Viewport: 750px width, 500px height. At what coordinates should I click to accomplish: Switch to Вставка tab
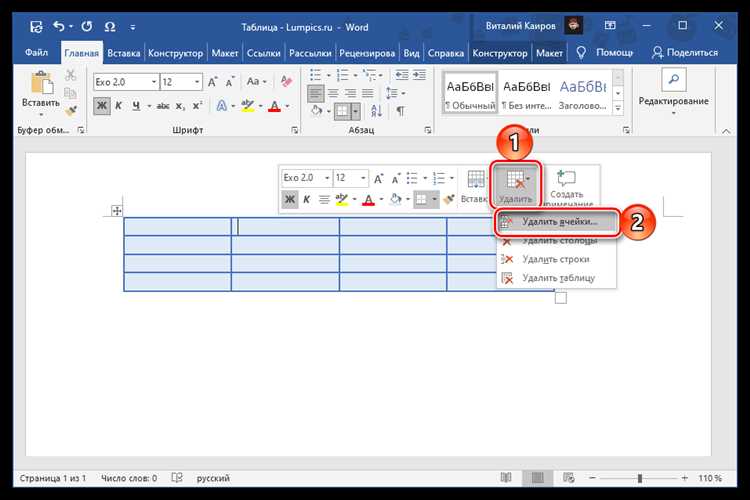tap(123, 53)
